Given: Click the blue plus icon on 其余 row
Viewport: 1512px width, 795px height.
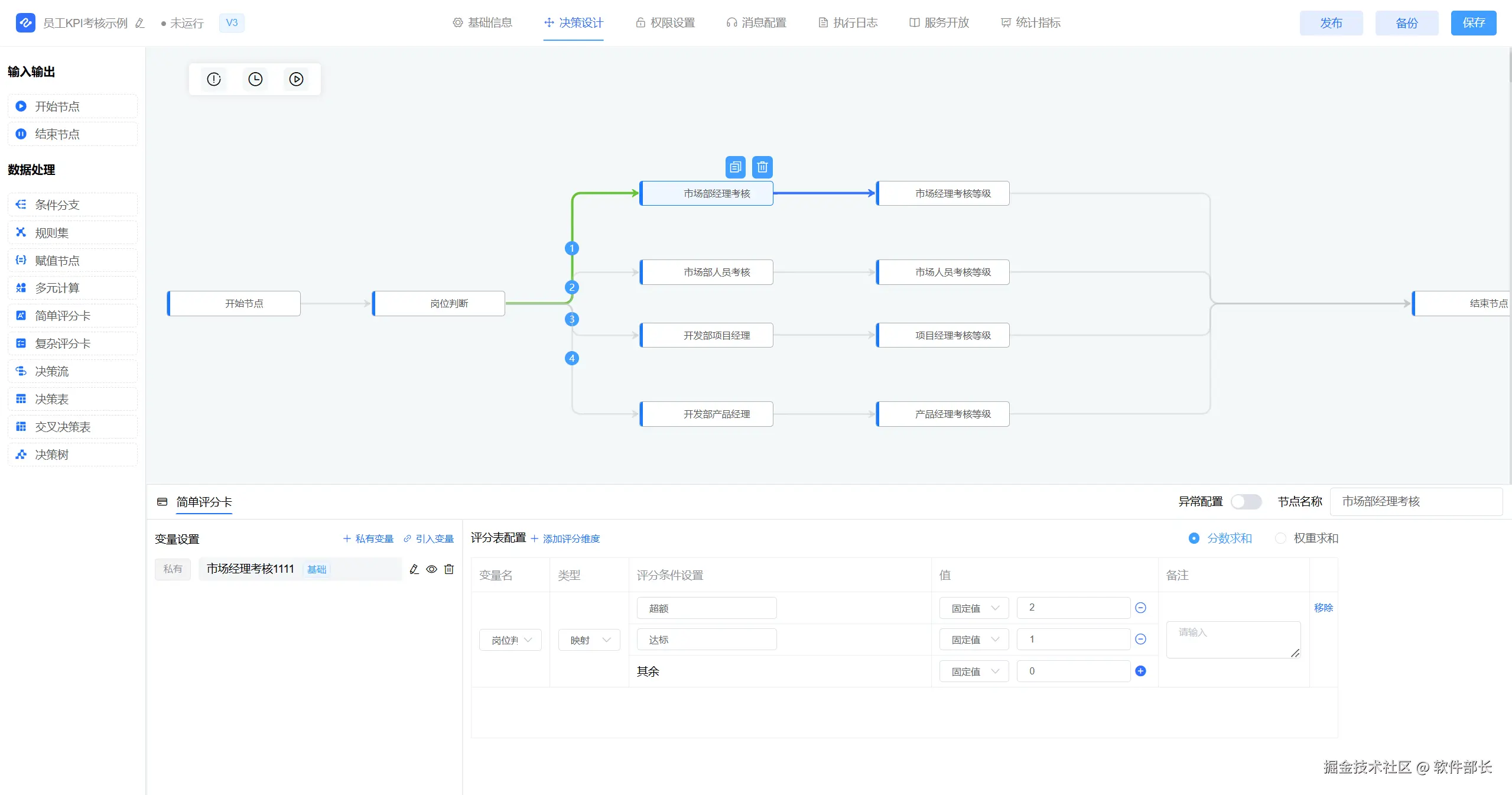Looking at the screenshot, I should [x=1140, y=671].
